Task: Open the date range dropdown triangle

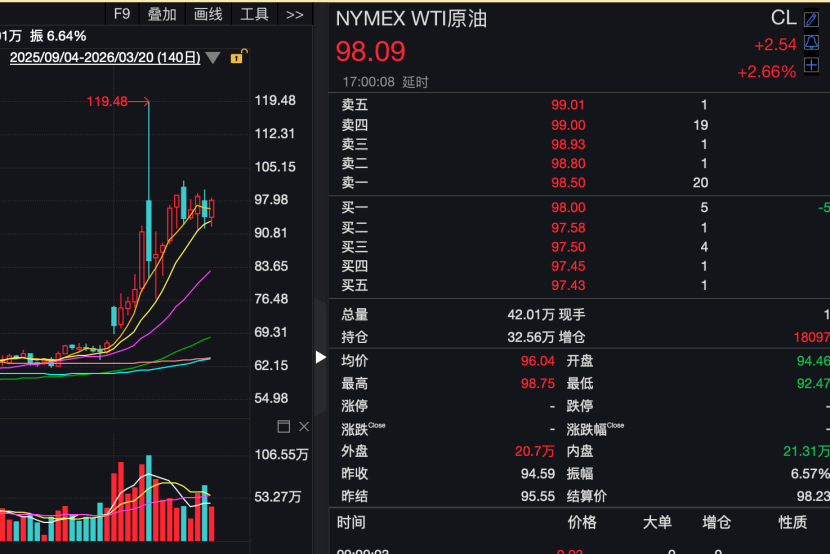Action: point(213,58)
